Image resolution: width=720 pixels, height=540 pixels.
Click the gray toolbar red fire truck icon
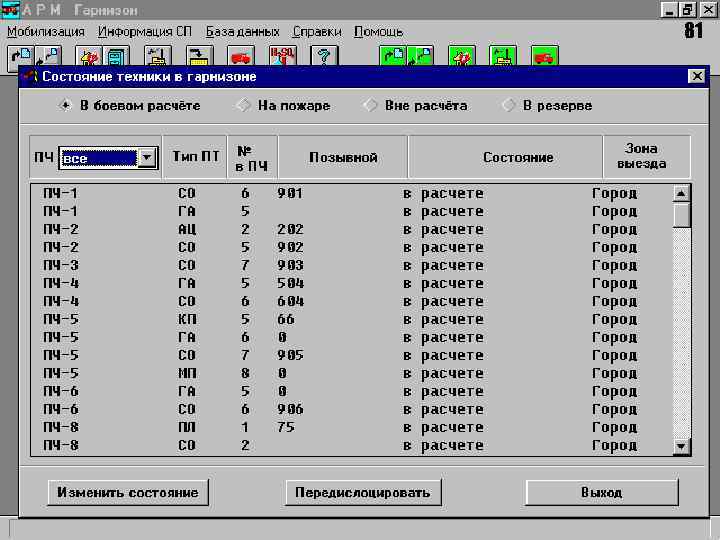241,56
